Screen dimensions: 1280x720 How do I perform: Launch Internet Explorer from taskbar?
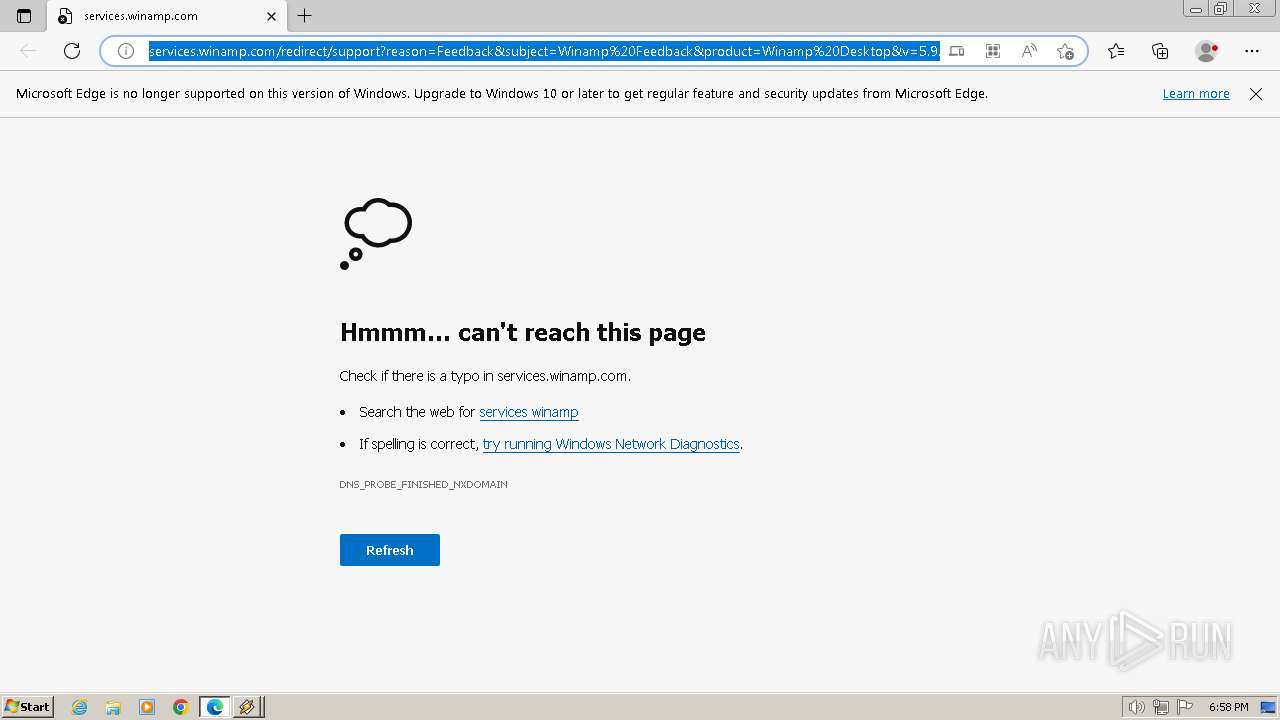80,707
